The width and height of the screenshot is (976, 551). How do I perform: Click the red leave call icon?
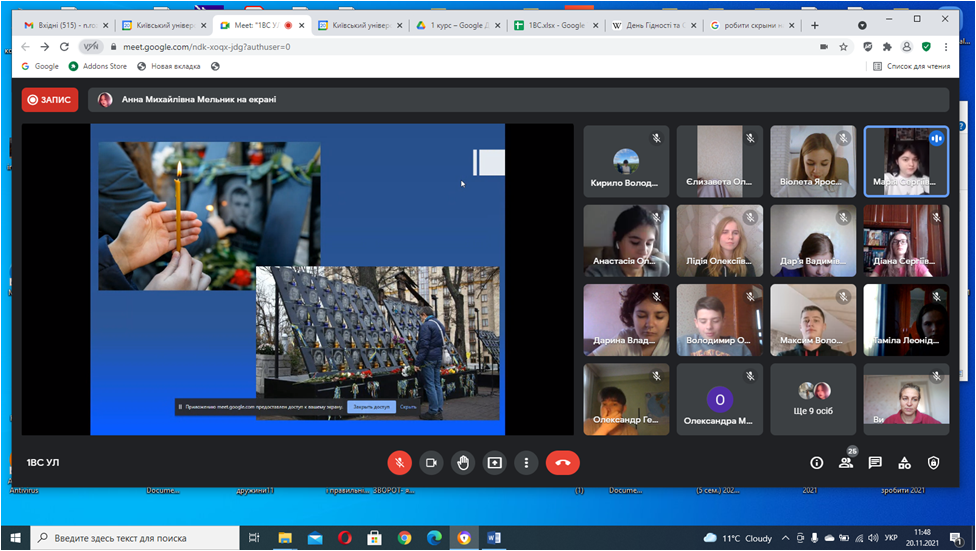point(563,463)
